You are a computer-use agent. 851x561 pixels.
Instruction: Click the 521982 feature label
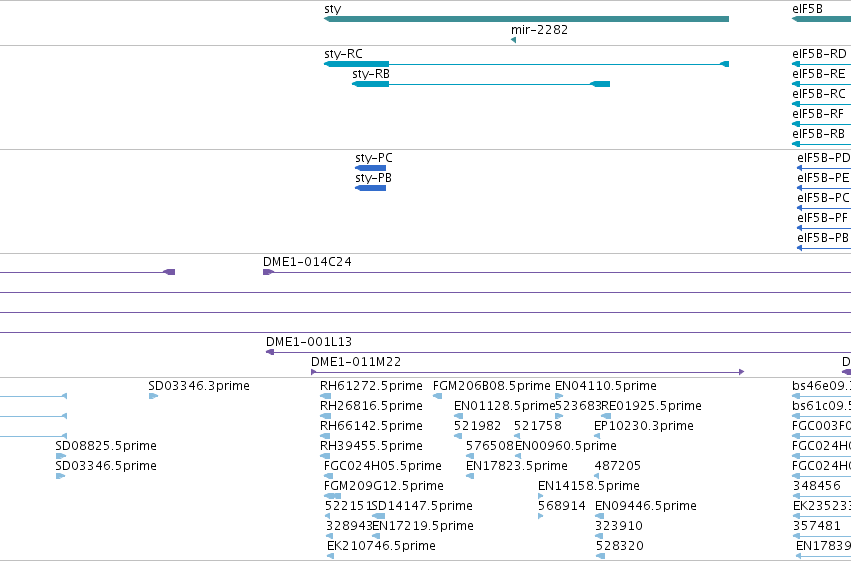[477, 426]
